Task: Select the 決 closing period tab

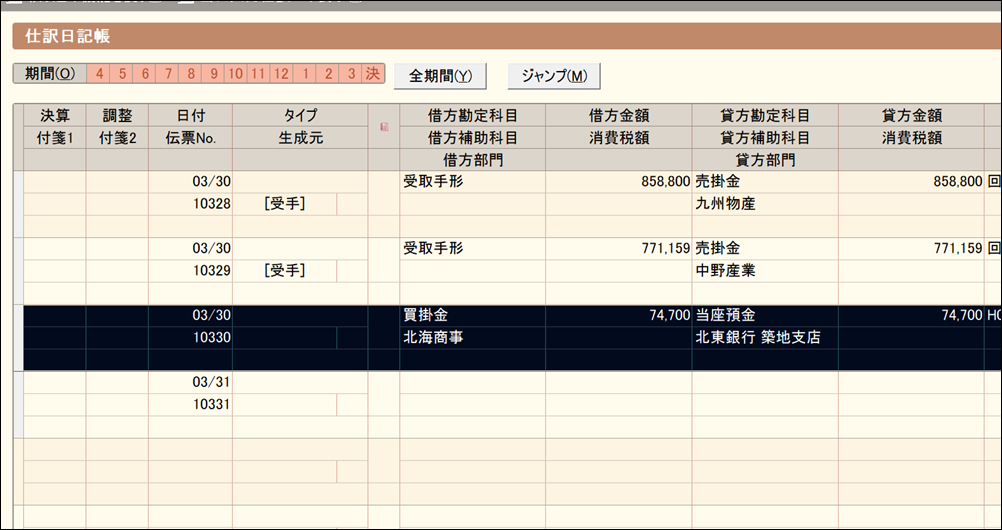Action: click(x=373, y=74)
